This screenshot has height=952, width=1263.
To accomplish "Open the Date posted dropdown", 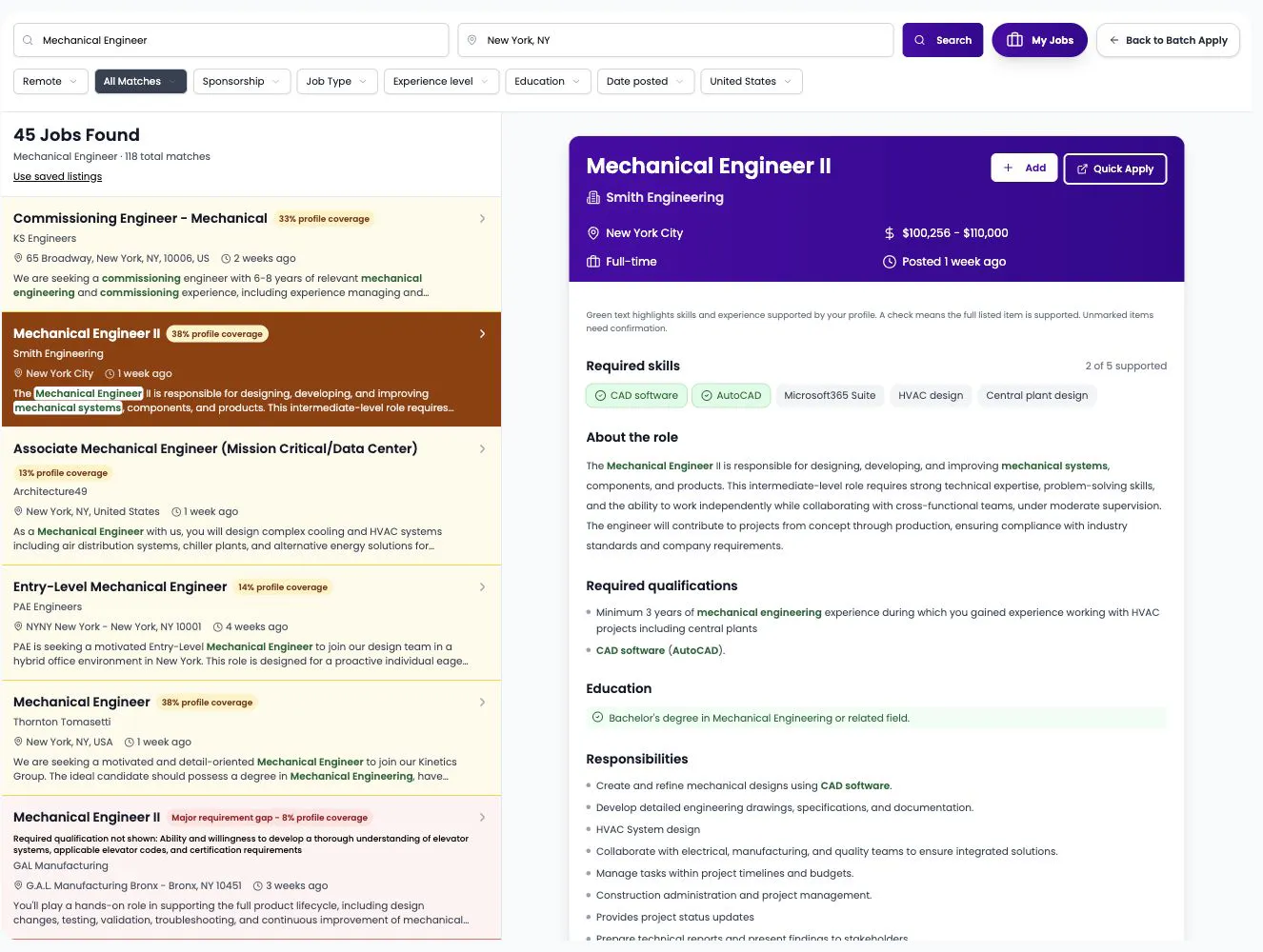I will 646,82.
